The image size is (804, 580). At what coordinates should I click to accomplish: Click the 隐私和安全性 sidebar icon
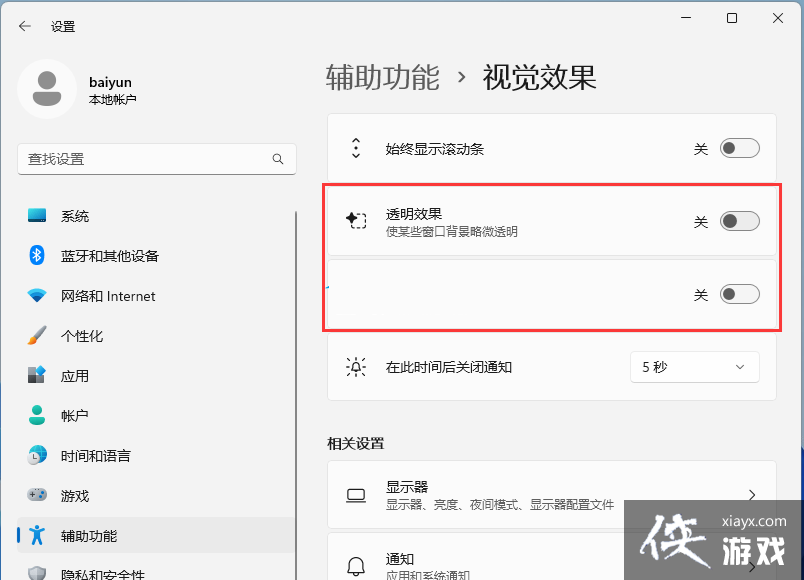39,572
